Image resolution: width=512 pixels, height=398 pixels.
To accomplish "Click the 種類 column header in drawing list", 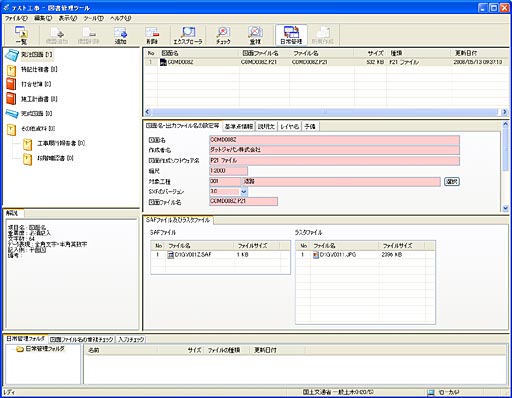I will tap(419, 53).
